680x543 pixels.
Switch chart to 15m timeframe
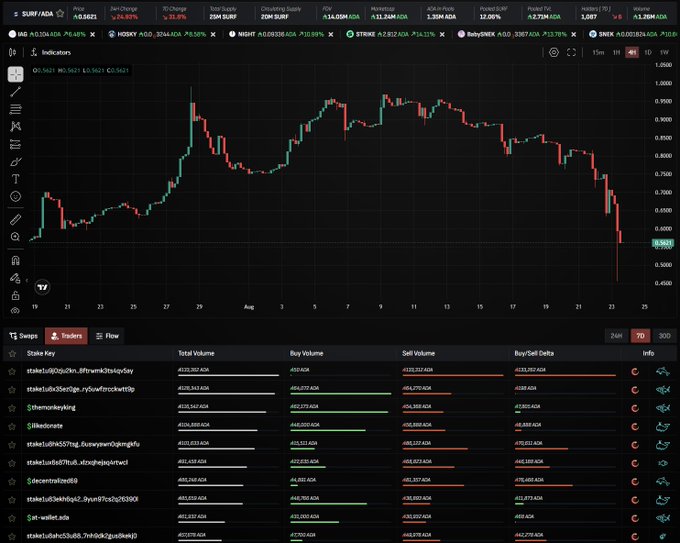click(598, 52)
